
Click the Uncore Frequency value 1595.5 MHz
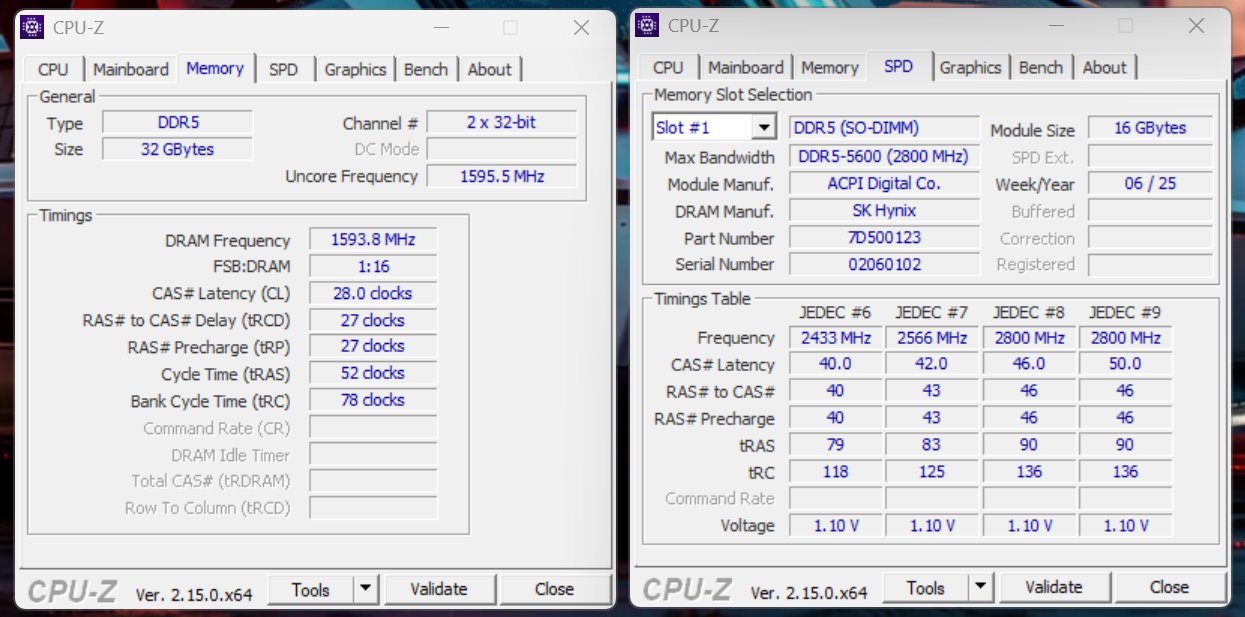501,176
